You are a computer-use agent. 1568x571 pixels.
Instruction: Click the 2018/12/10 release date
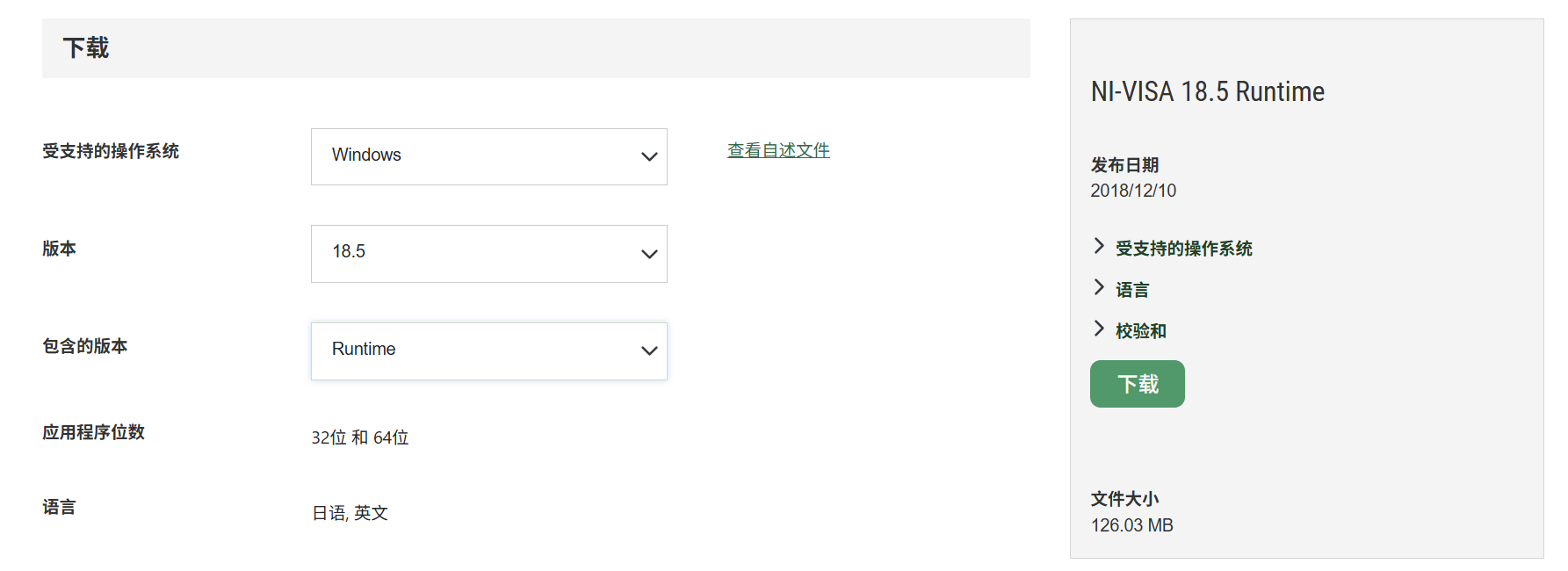1133,191
